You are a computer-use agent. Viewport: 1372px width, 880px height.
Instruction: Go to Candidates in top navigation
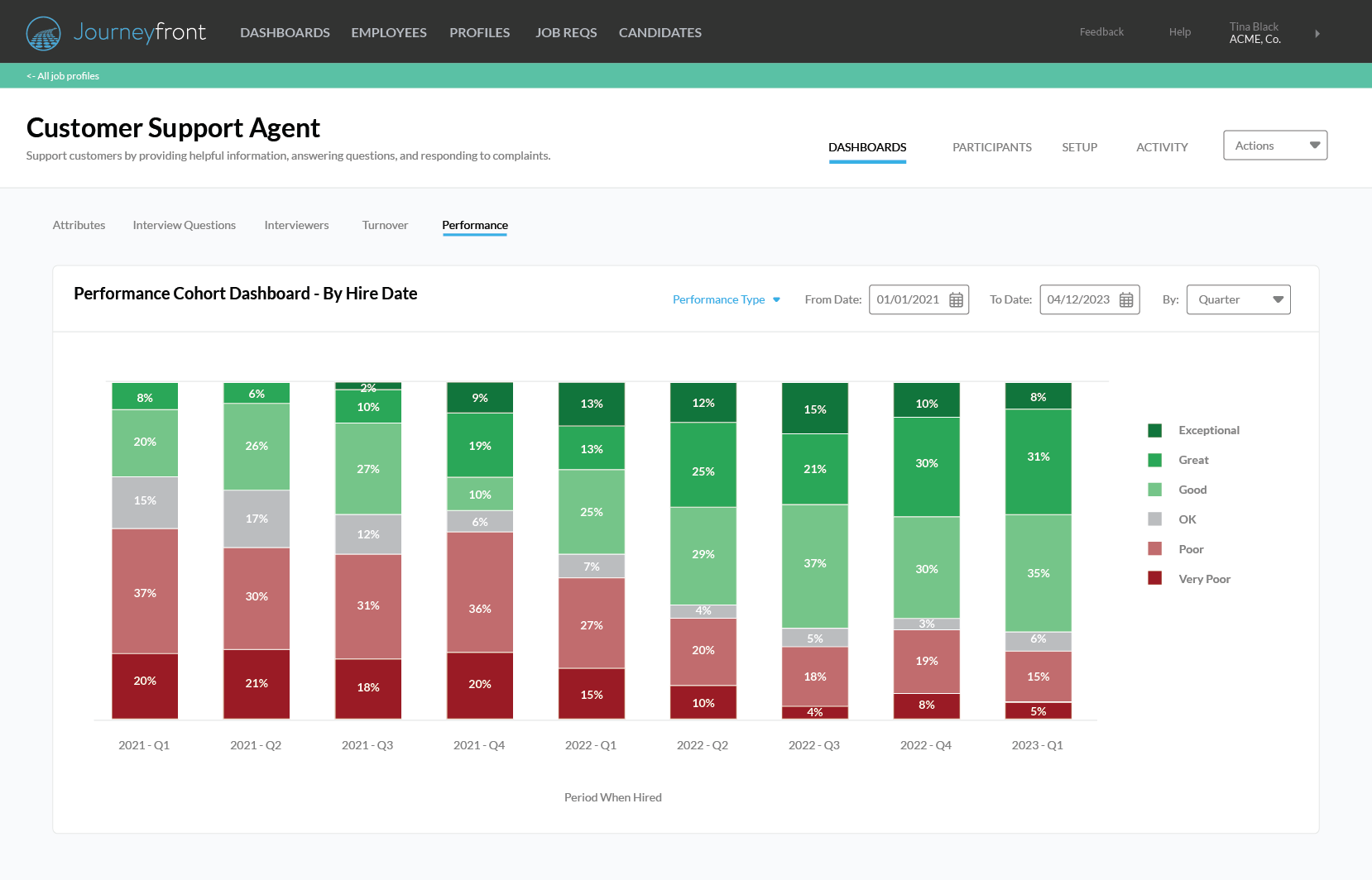[x=660, y=33]
